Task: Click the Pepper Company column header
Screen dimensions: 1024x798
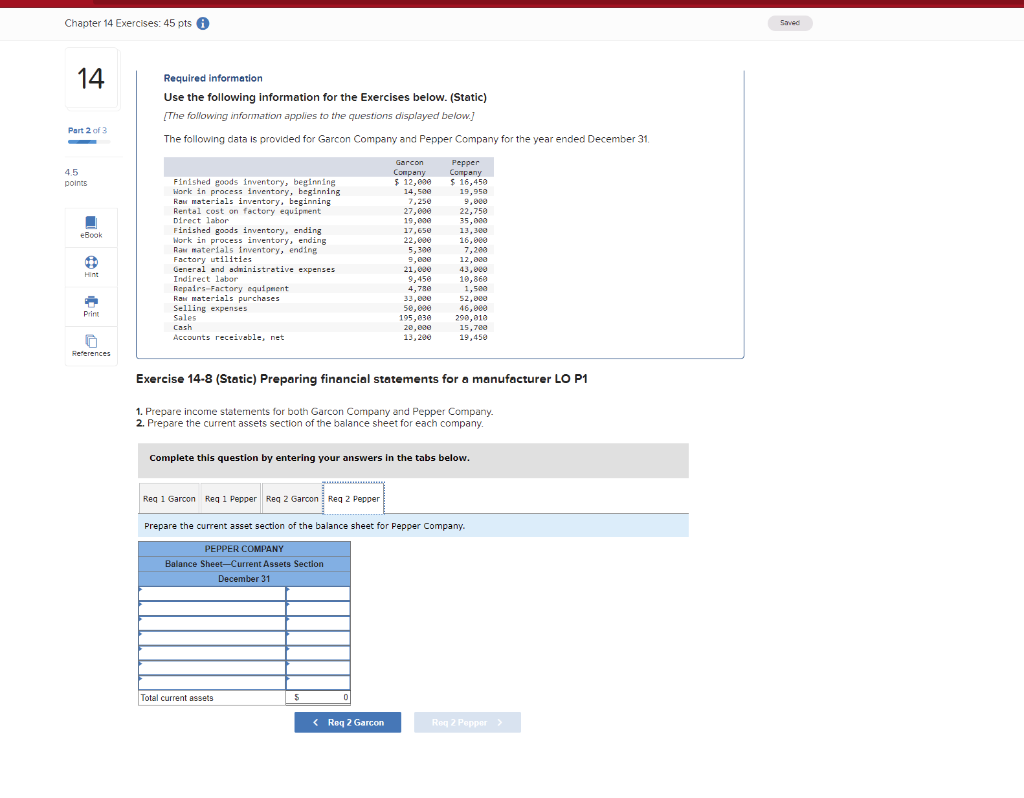Action: [466, 167]
